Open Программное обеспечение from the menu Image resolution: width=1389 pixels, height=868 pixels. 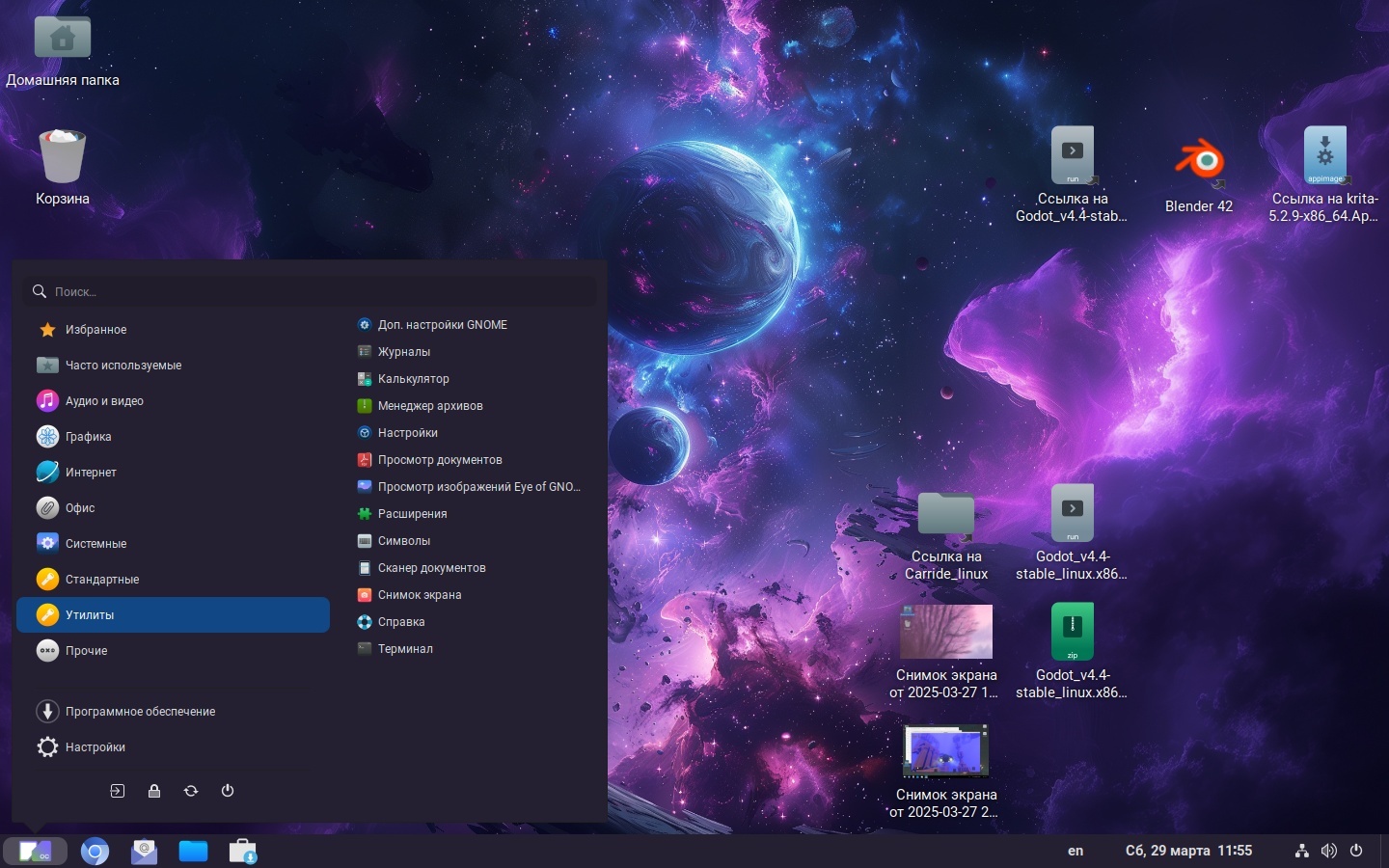(x=174, y=712)
